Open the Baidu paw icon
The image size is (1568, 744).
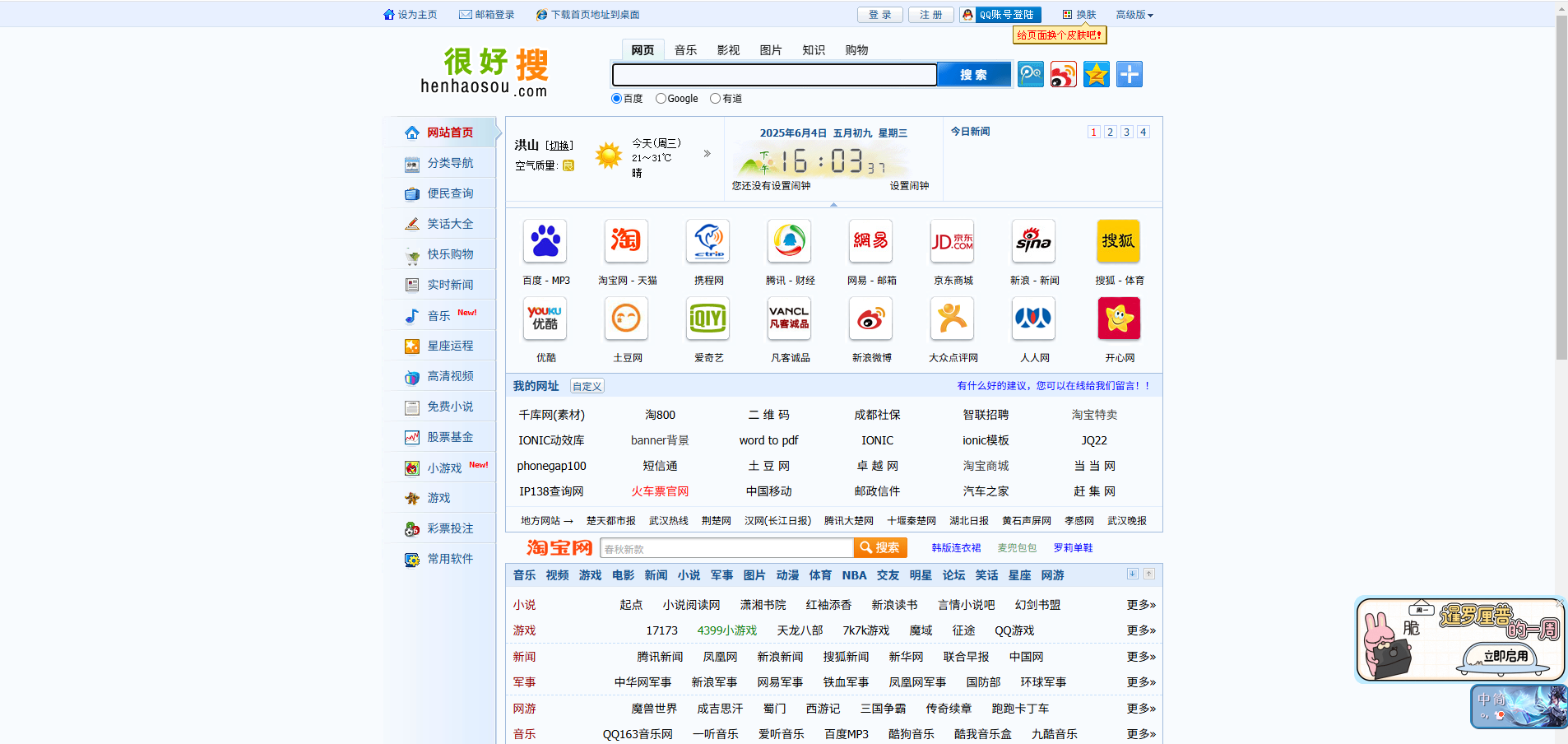click(x=545, y=240)
